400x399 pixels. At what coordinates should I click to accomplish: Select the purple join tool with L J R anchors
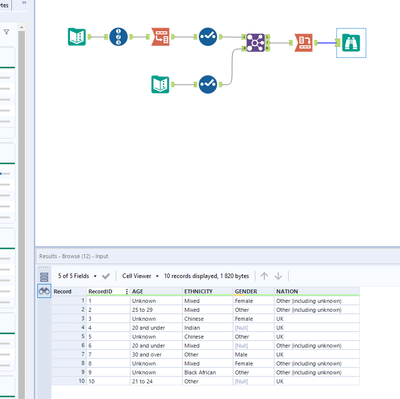(256, 42)
